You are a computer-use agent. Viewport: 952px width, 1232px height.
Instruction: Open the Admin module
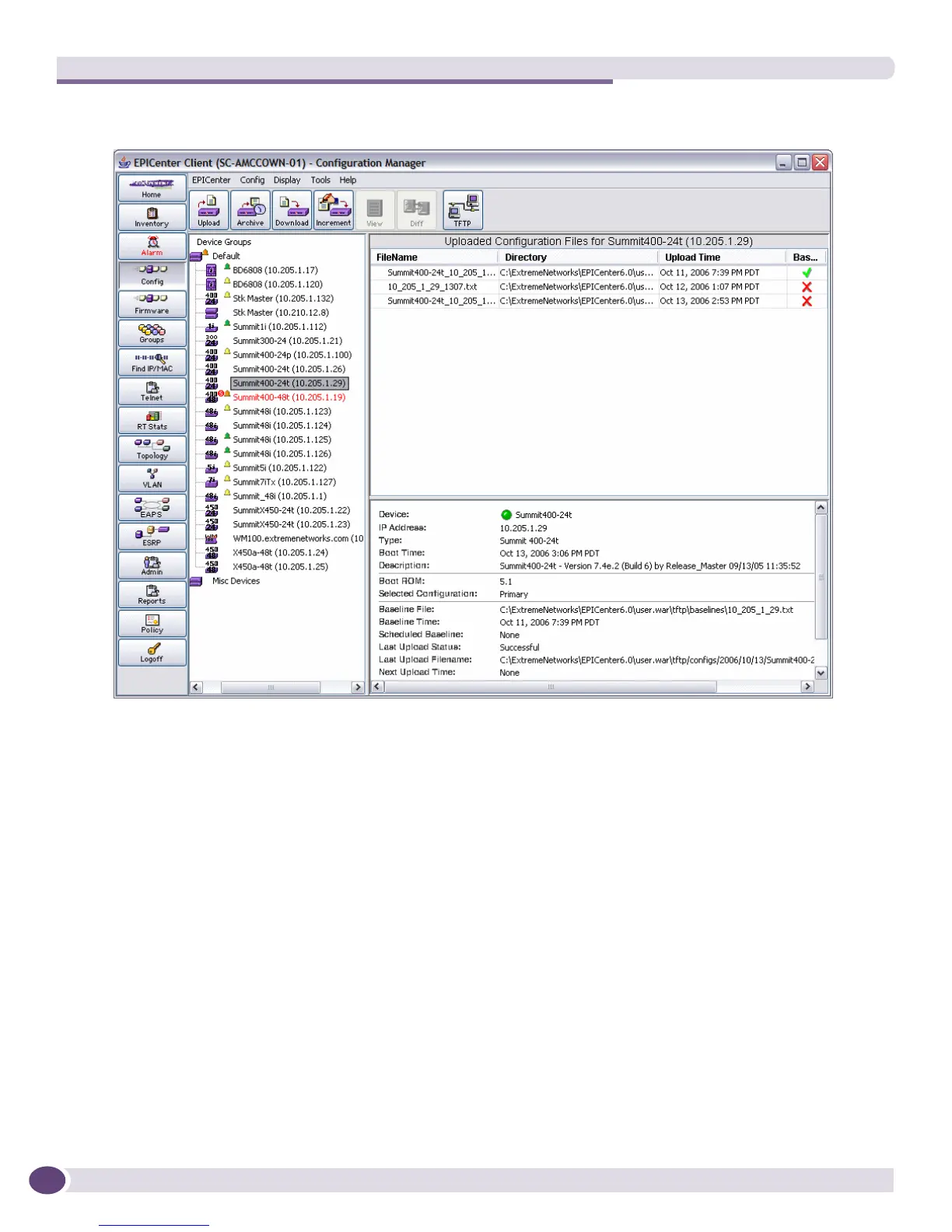(x=152, y=565)
